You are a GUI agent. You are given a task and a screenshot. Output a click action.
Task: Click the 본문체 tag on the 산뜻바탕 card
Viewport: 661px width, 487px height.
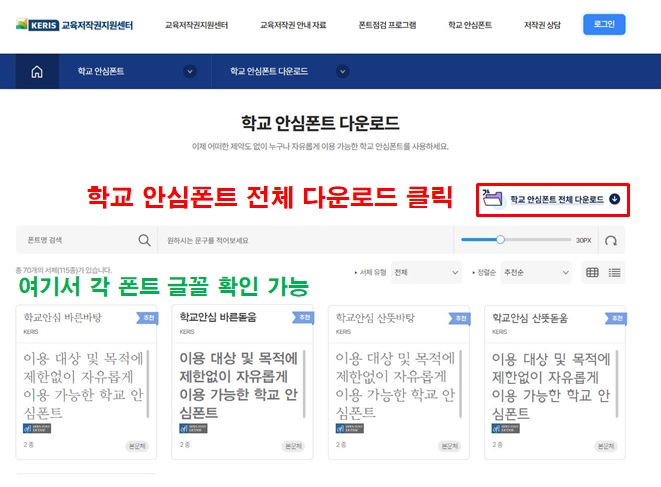pyautogui.click(x=449, y=446)
